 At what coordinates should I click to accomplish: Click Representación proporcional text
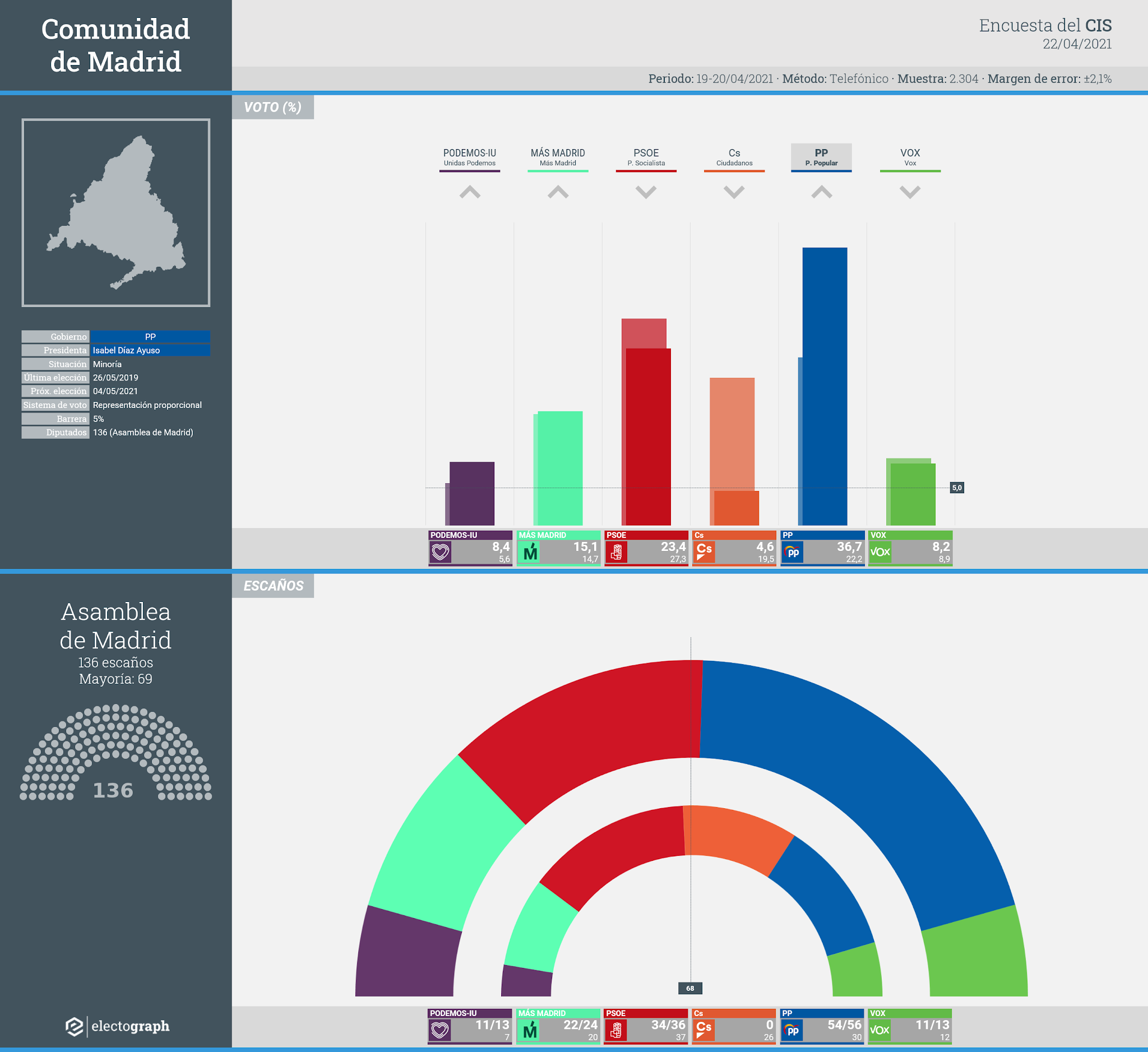147,405
